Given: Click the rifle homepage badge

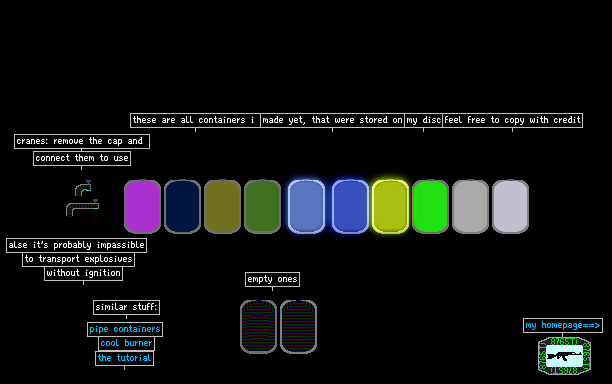Looking at the screenshot, I should click(564, 356).
